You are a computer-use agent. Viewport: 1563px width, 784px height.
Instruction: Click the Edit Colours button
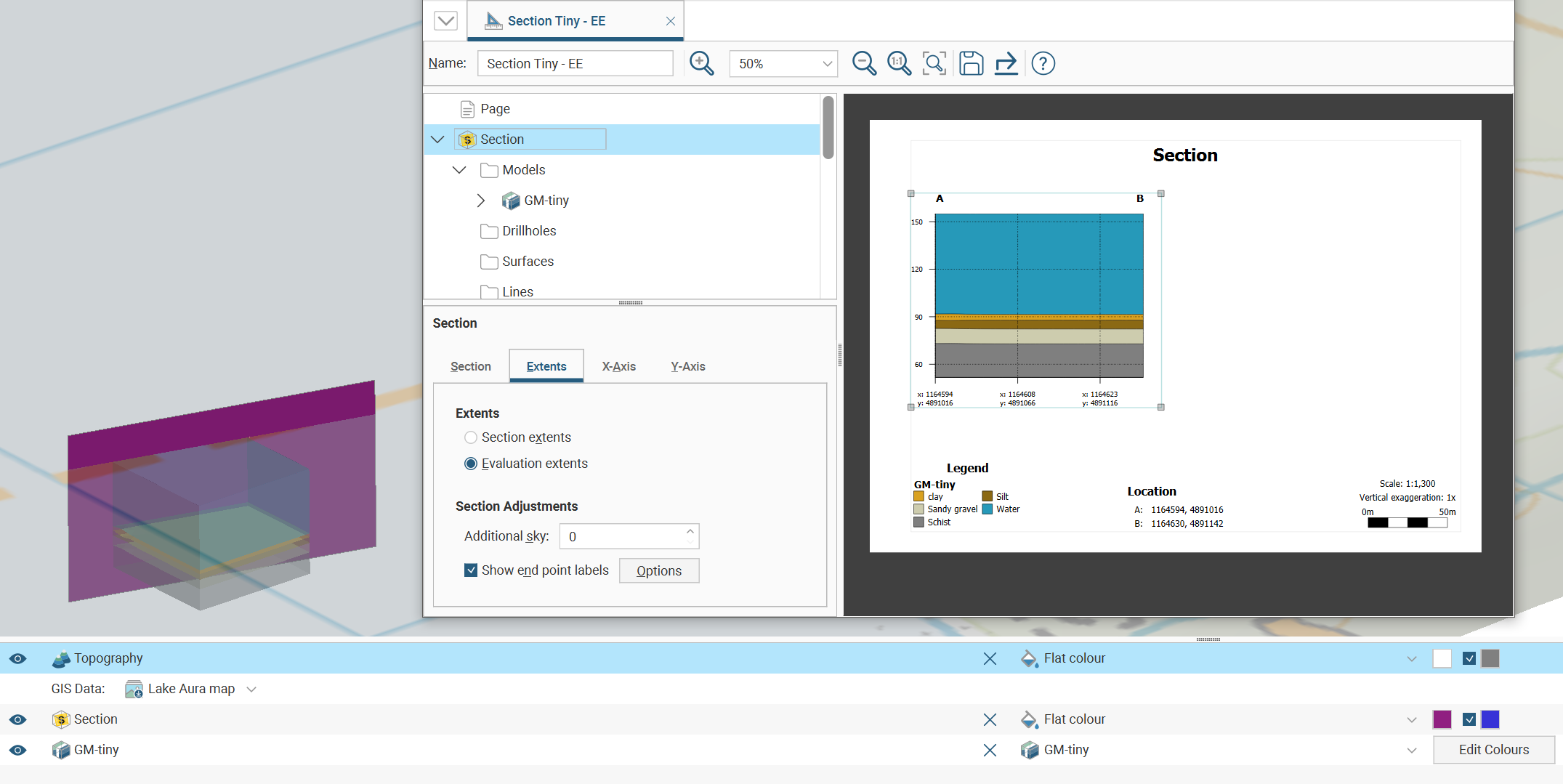point(1493,750)
